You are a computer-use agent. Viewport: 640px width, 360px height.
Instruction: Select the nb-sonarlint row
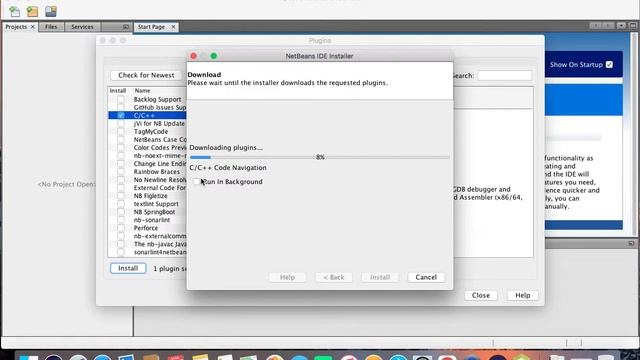click(147, 220)
